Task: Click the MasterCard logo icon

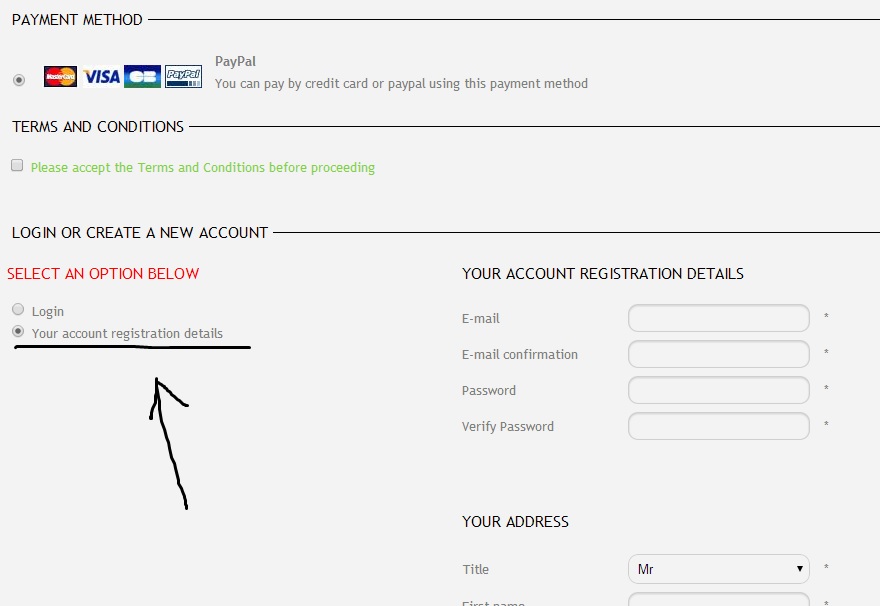Action: [x=60, y=77]
